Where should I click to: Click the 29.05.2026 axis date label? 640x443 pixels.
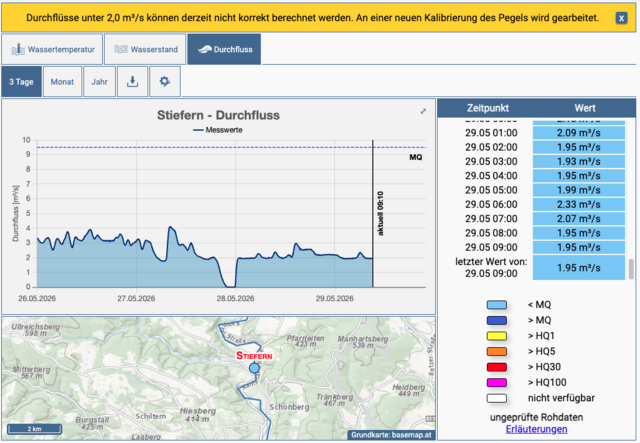(334, 298)
